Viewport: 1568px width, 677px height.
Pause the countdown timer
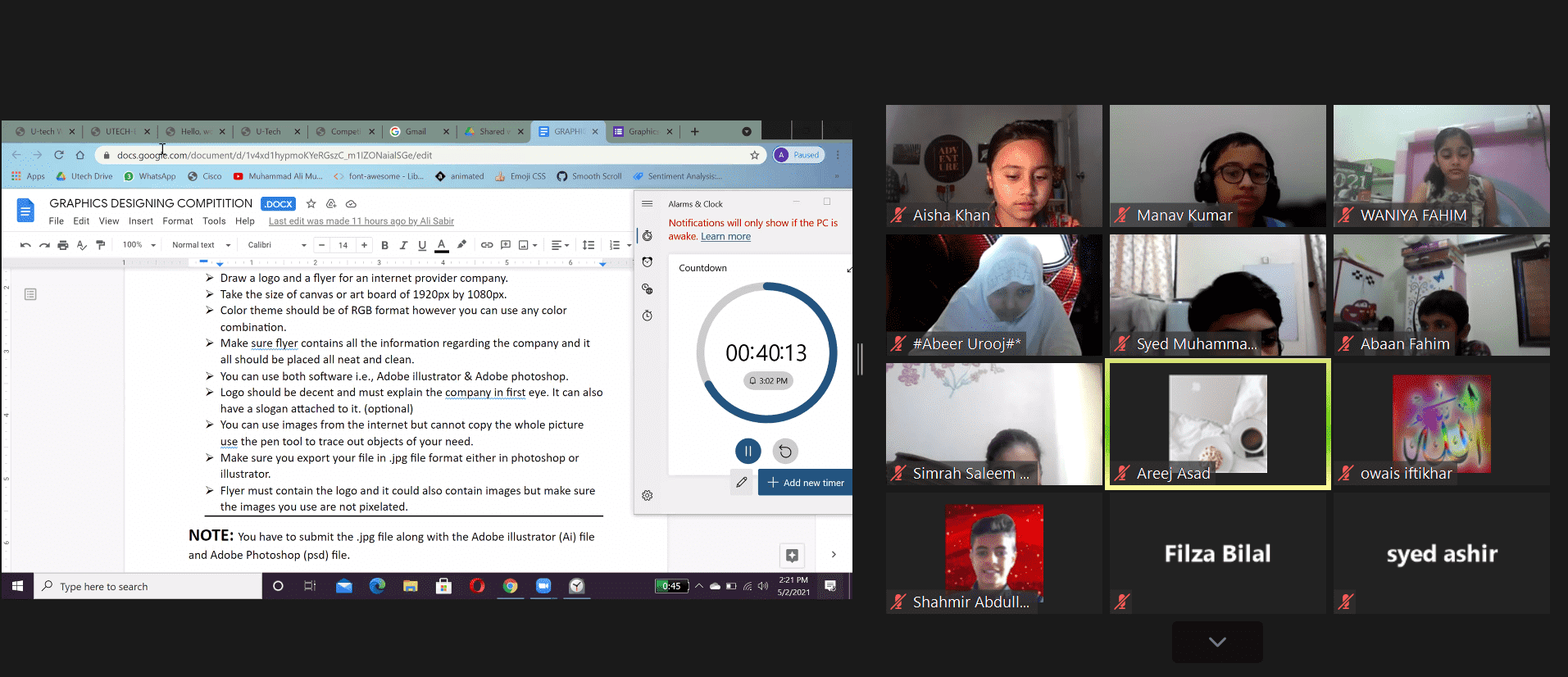[x=748, y=451]
